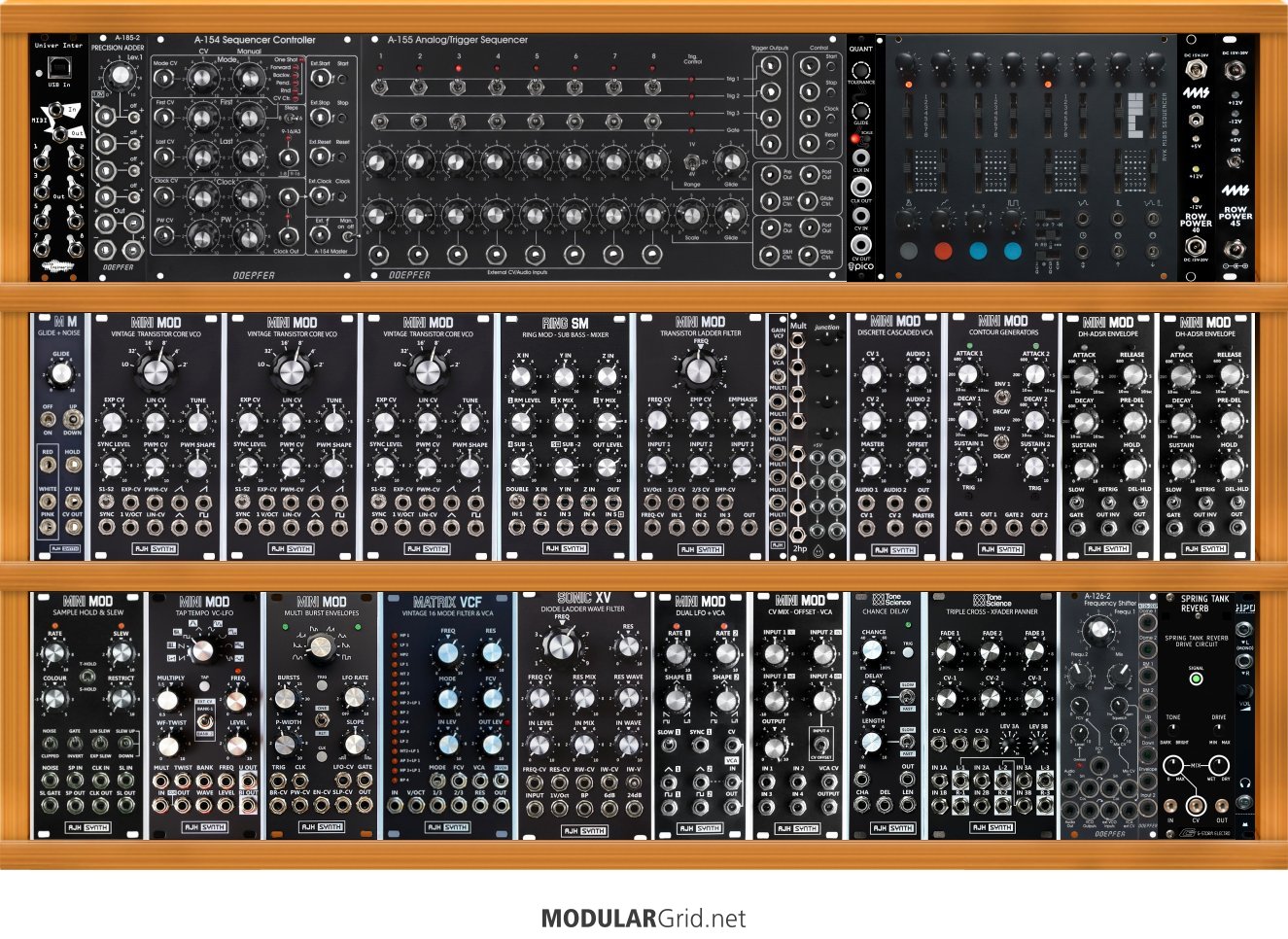This screenshot has width=1288, height=939.
Task: Click the MULTIPLY knob on Tap Tempo VC-LFO
Action: pos(170,700)
